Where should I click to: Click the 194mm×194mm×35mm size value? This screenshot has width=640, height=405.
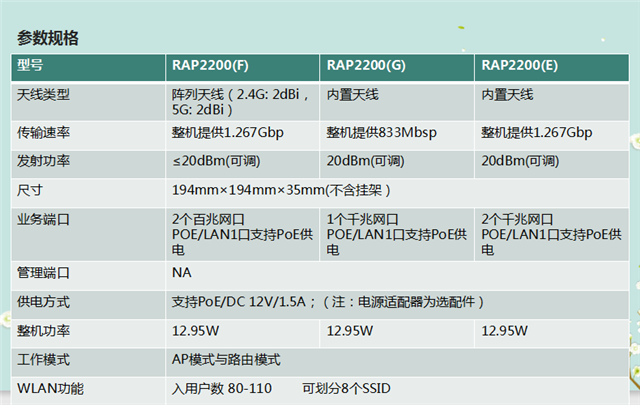(x=280, y=189)
